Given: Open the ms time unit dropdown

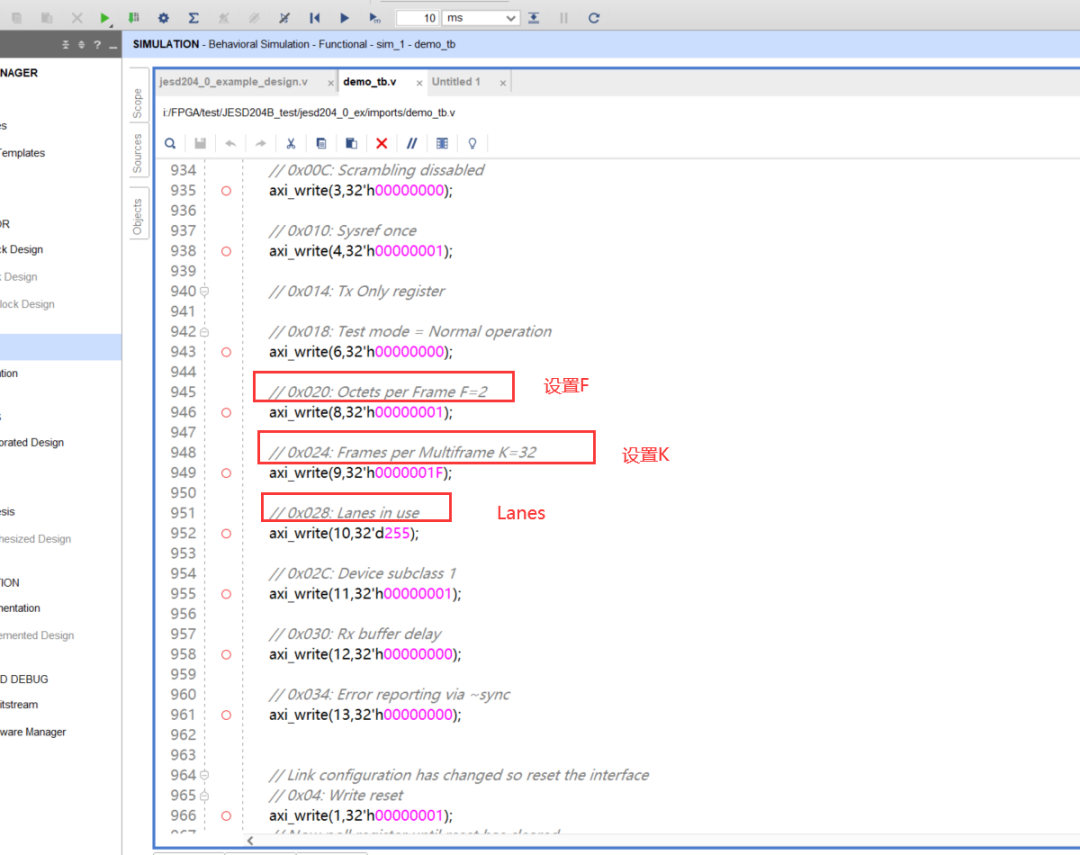Looking at the screenshot, I should point(481,18).
